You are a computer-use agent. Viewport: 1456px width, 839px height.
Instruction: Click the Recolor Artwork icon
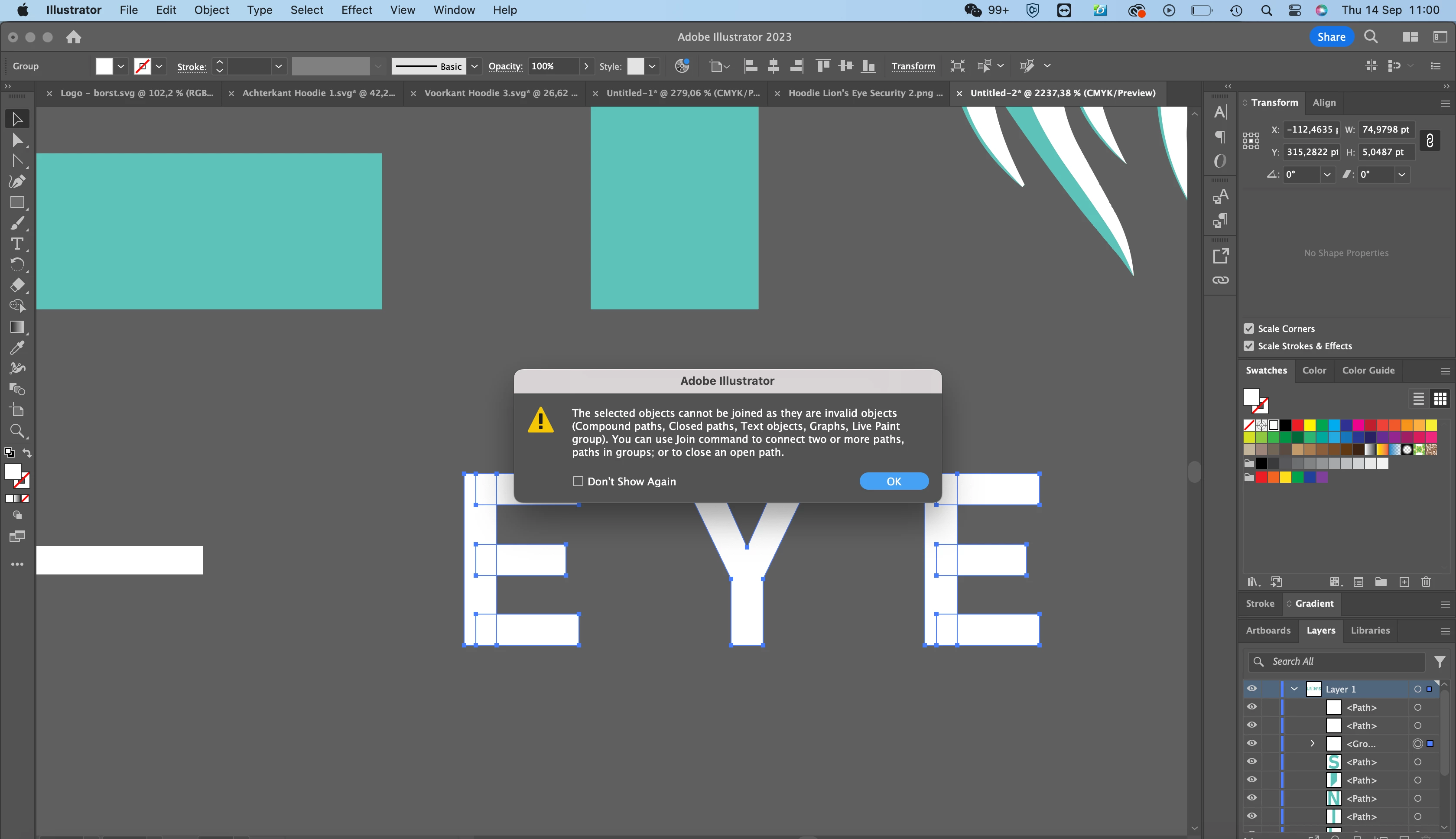(682, 66)
